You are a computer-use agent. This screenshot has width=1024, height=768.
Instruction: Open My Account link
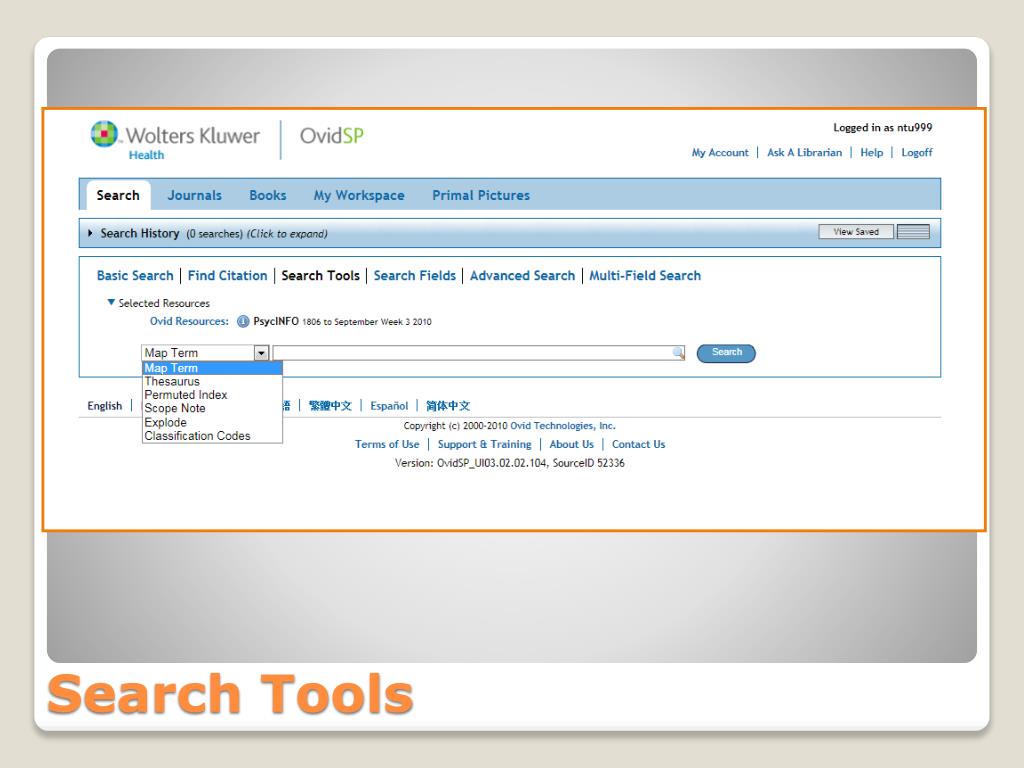720,152
